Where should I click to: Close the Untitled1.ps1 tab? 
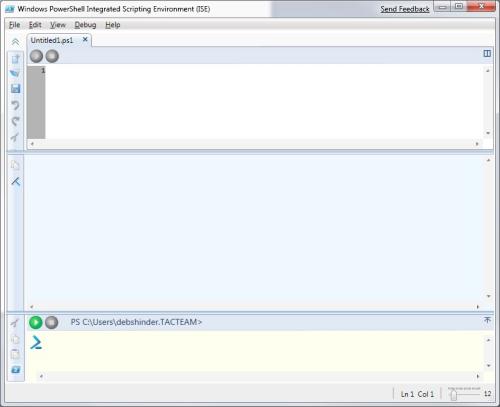click(85, 39)
